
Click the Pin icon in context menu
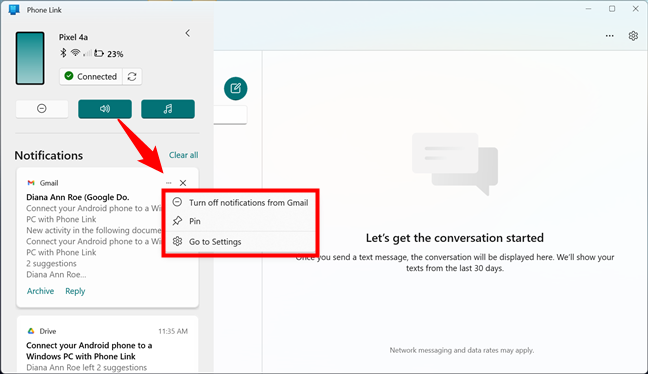click(x=177, y=221)
